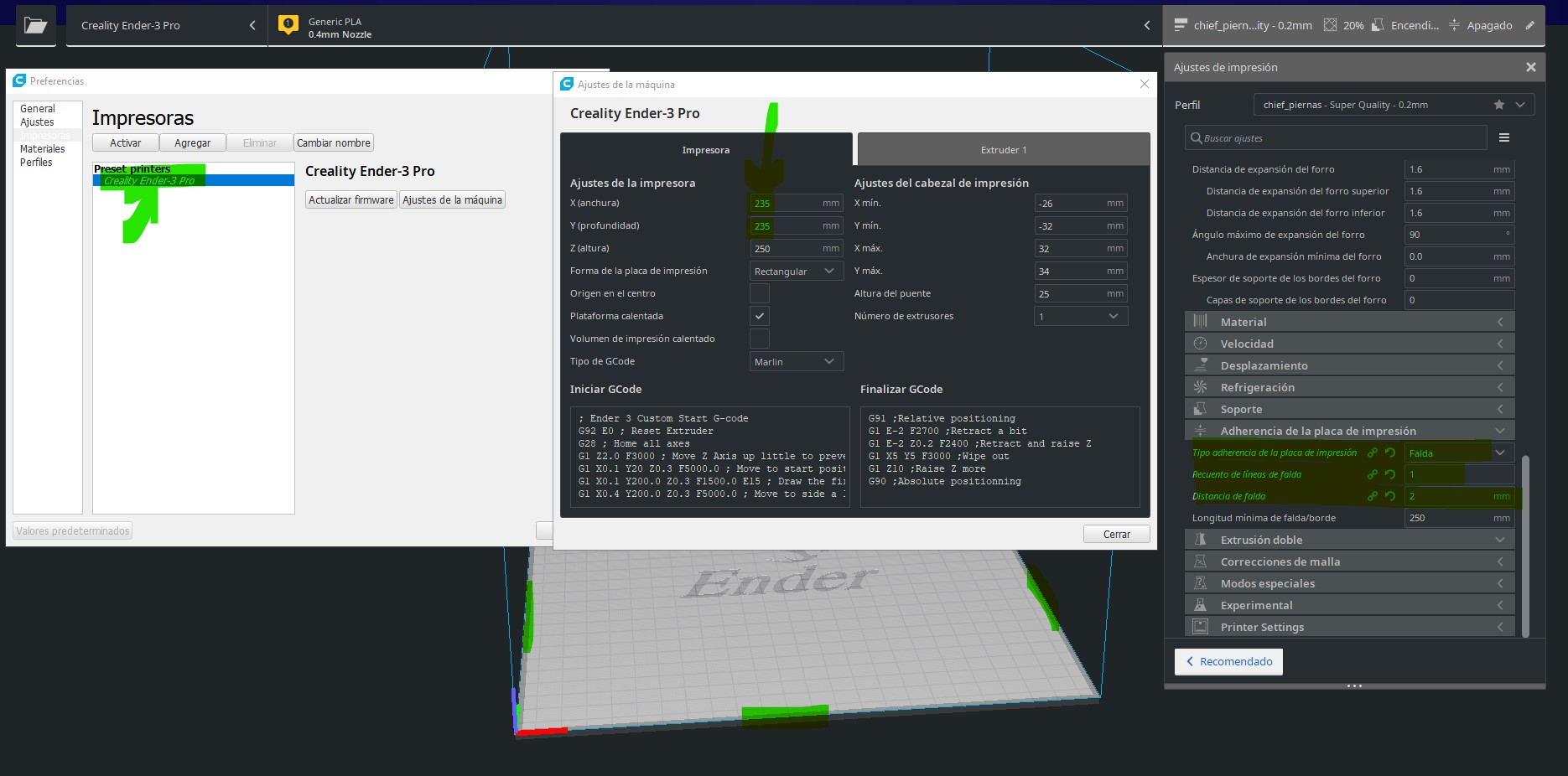This screenshot has height=776, width=1568.
Task: Open the Generic PLA material selector
Action: 716,25
